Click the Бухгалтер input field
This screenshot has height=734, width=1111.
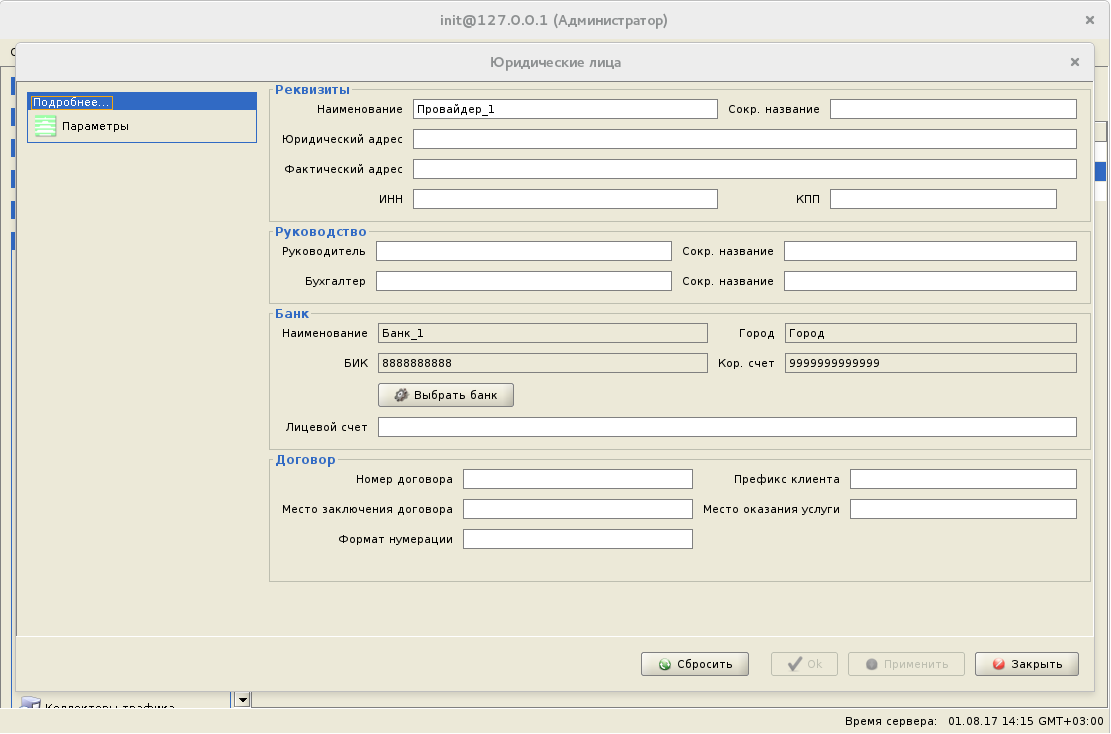click(x=523, y=281)
